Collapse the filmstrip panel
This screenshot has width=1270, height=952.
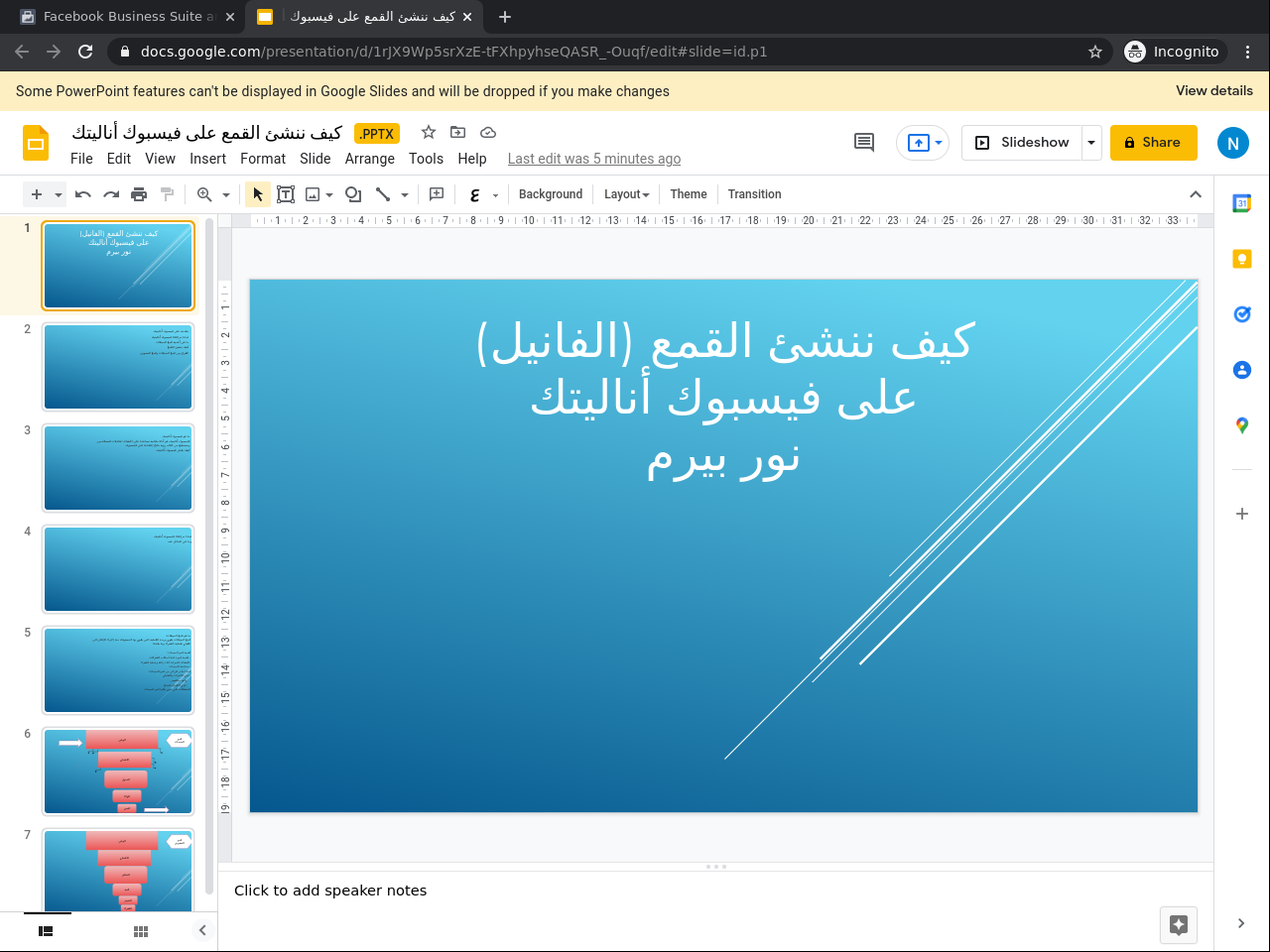202,930
